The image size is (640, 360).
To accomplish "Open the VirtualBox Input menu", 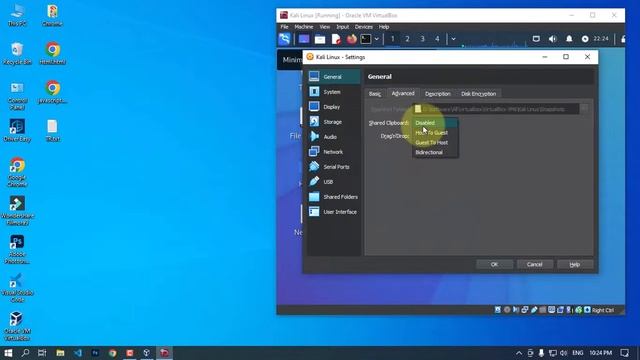I will pos(342,27).
